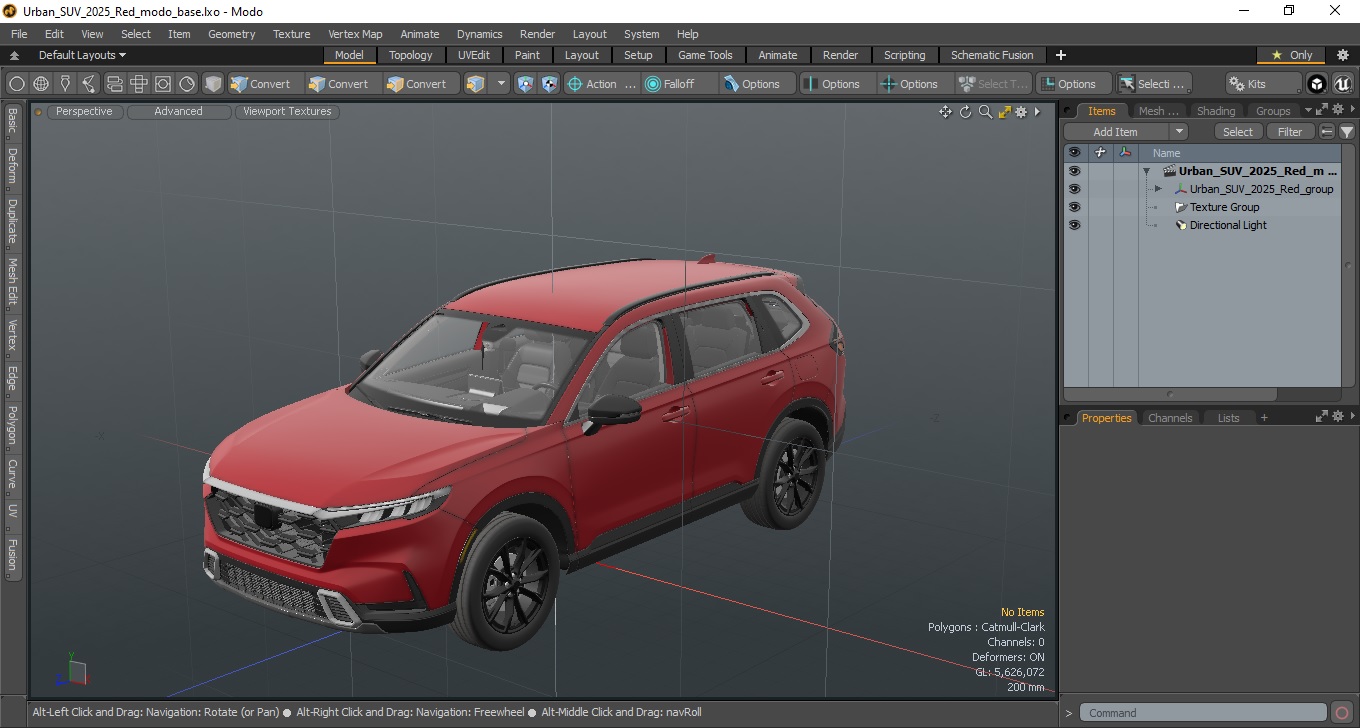Image resolution: width=1360 pixels, height=728 pixels.
Task: Open the Viewport Textures dropdown
Action: (x=287, y=112)
